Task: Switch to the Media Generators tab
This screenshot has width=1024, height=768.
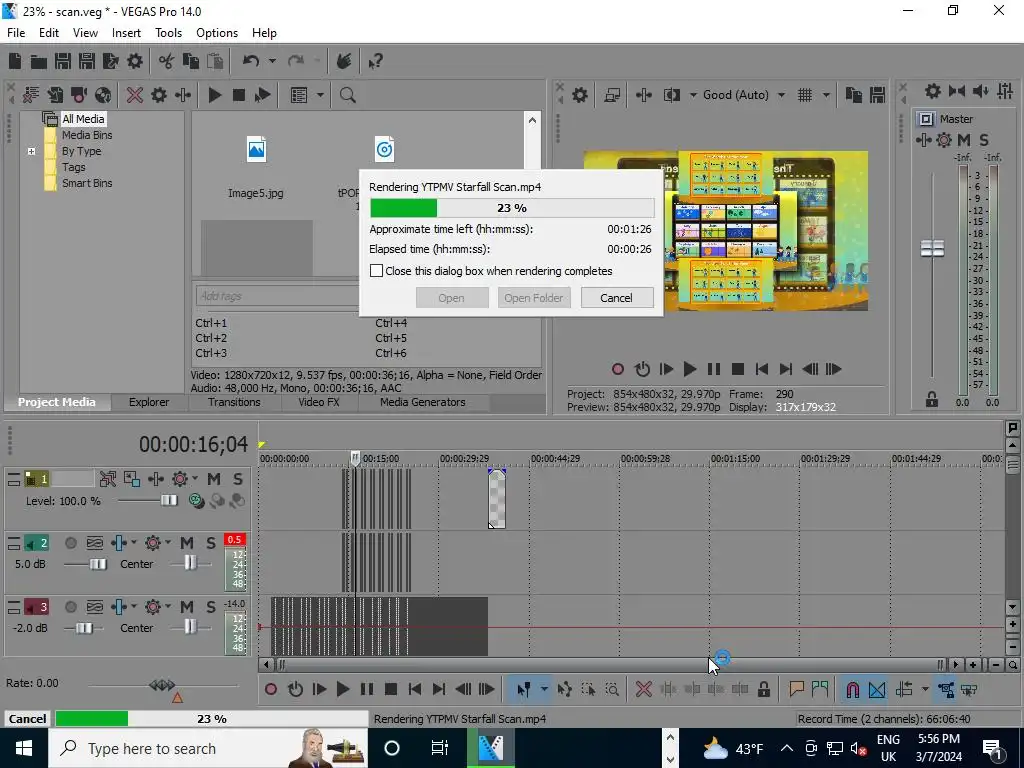Action: [x=423, y=402]
